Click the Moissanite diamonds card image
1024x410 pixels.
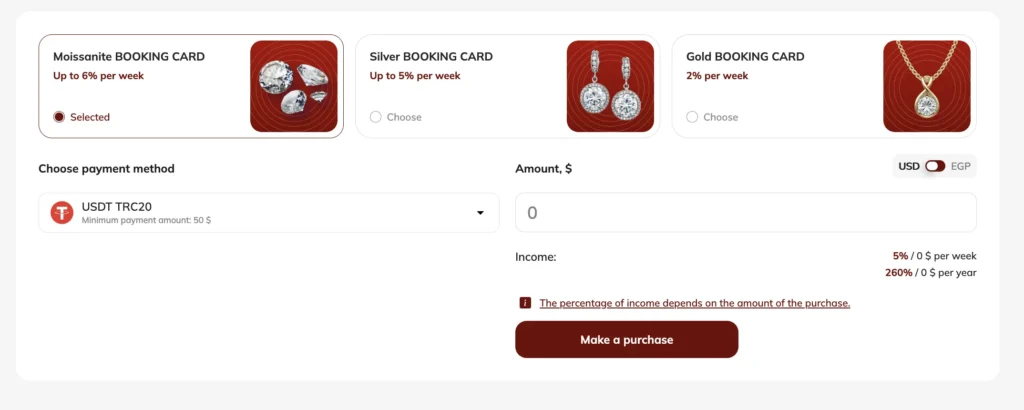[x=293, y=86]
